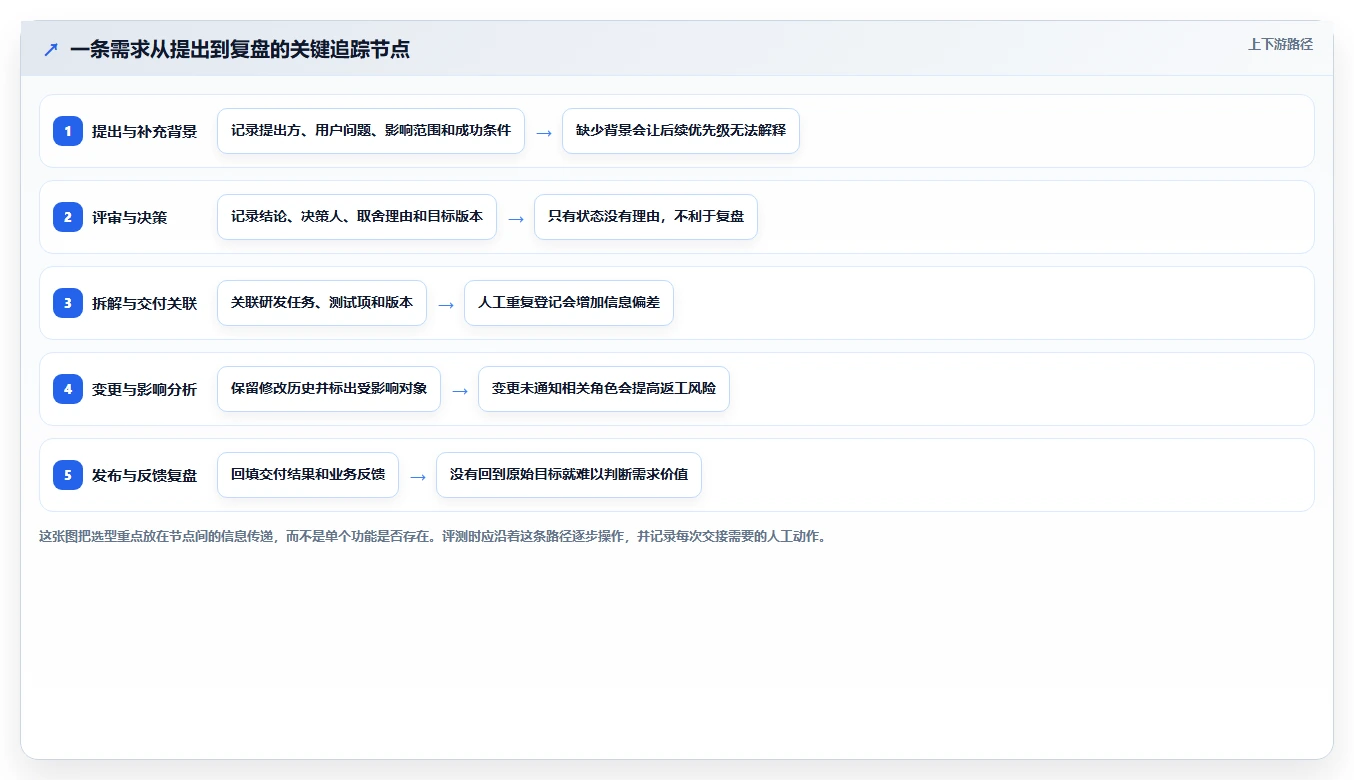1354x780 pixels.
Task: Select the 关联研发任务、测试项和版本 box
Action: pyautogui.click(x=322, y=303)
